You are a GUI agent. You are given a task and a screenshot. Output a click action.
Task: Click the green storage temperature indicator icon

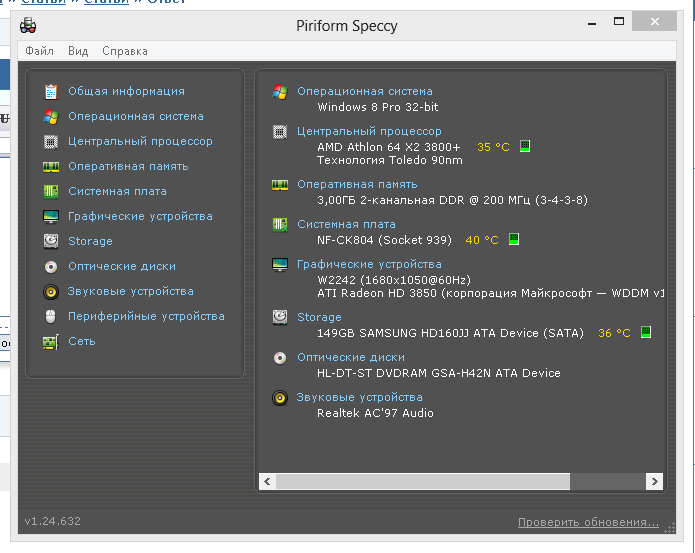click(646, 332)
